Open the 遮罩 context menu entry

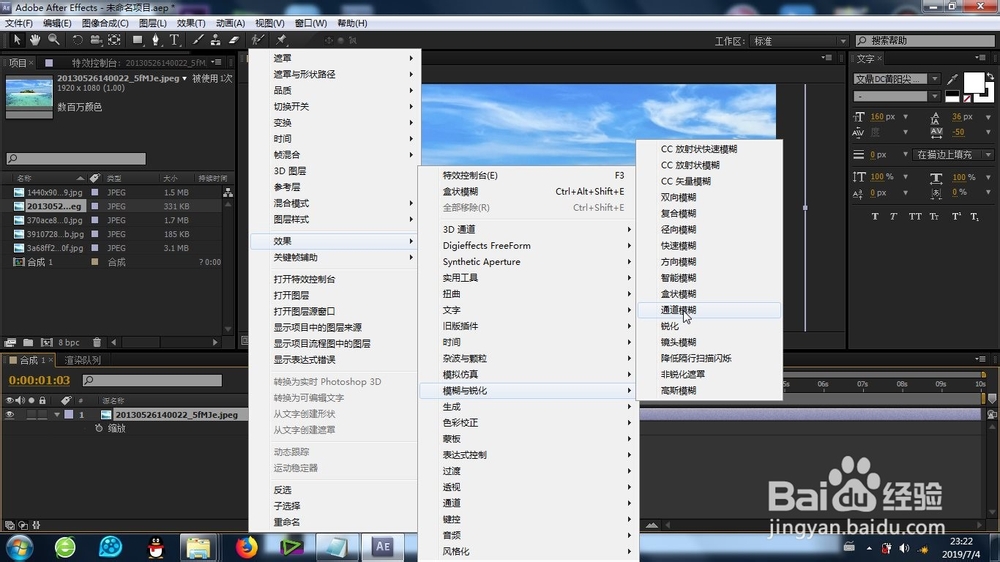(x=335, y=58)
